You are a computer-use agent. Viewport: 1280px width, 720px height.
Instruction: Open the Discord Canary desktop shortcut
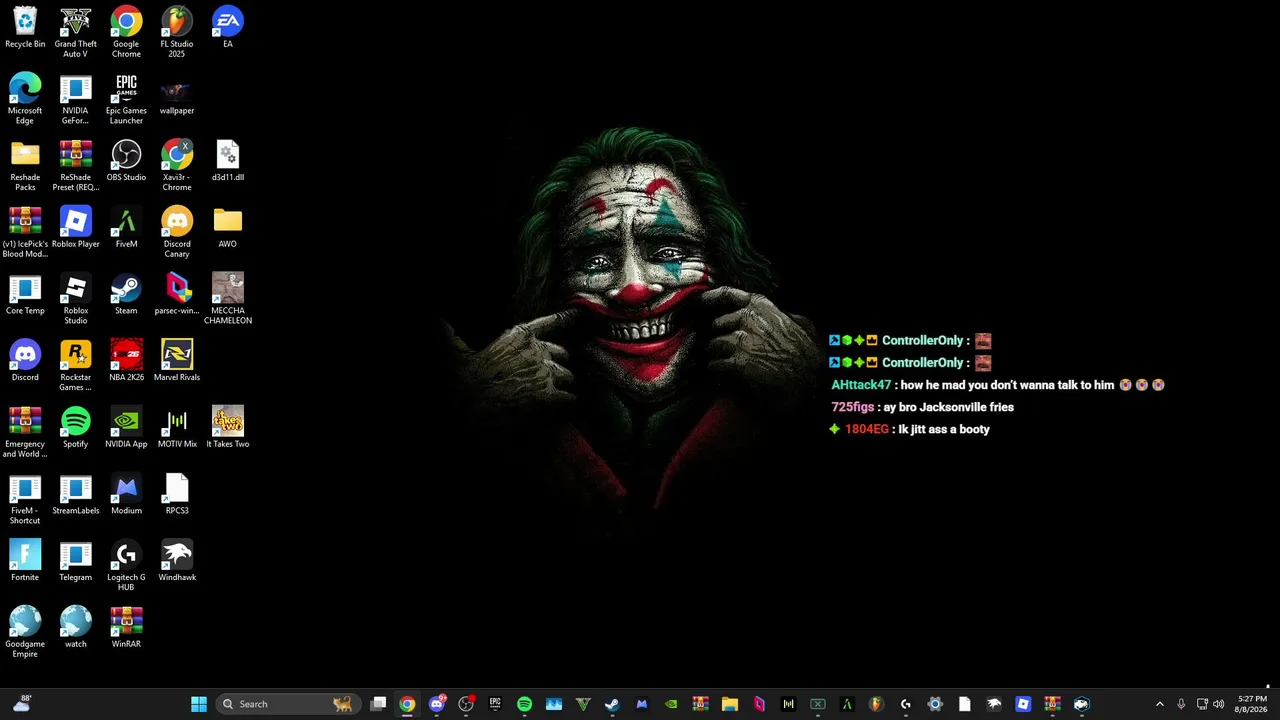point(177,233)
